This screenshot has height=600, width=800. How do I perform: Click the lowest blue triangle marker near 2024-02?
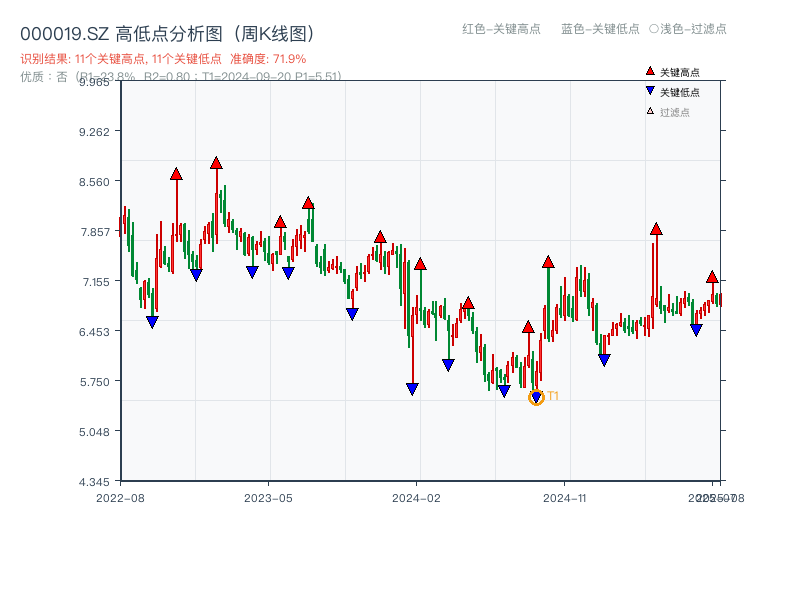(x=411, y=387)
